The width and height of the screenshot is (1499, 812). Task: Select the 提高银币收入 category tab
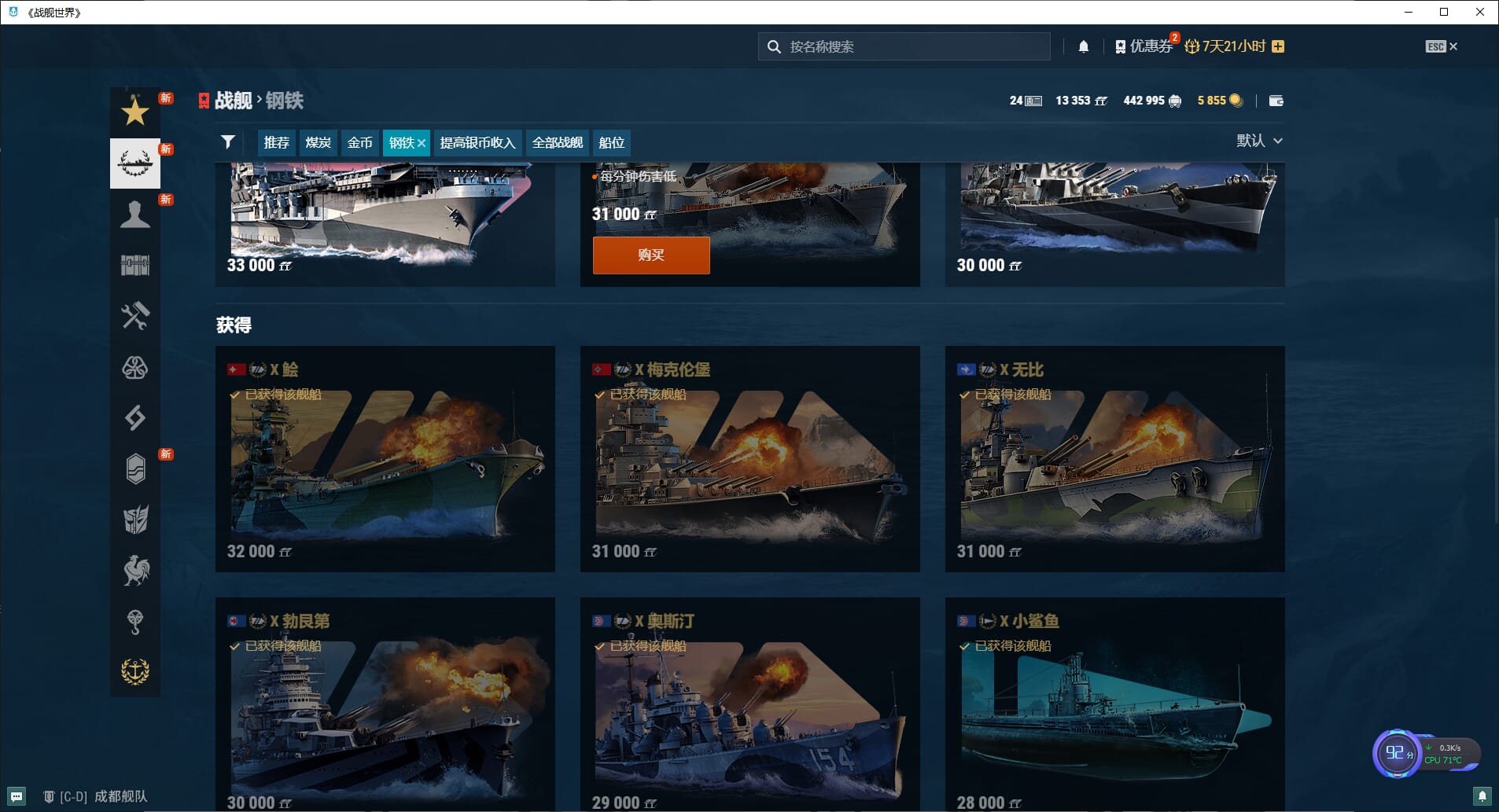point(477,142)
